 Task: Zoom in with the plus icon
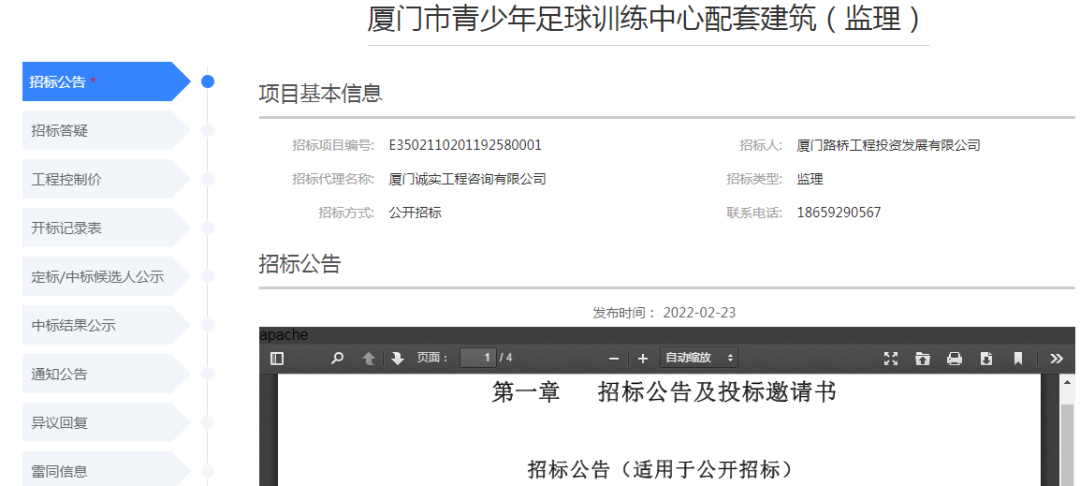point(643,359)
